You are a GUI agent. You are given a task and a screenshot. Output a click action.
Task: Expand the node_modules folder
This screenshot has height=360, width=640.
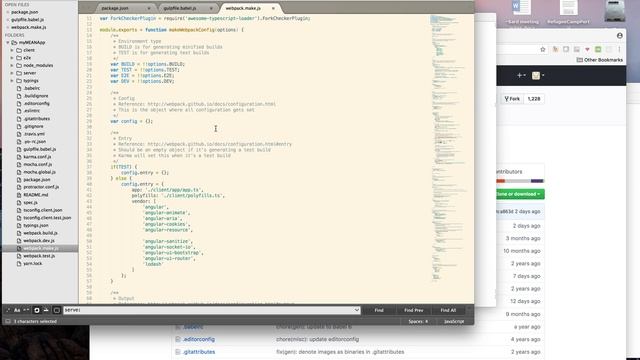click(x=12, y=65)
